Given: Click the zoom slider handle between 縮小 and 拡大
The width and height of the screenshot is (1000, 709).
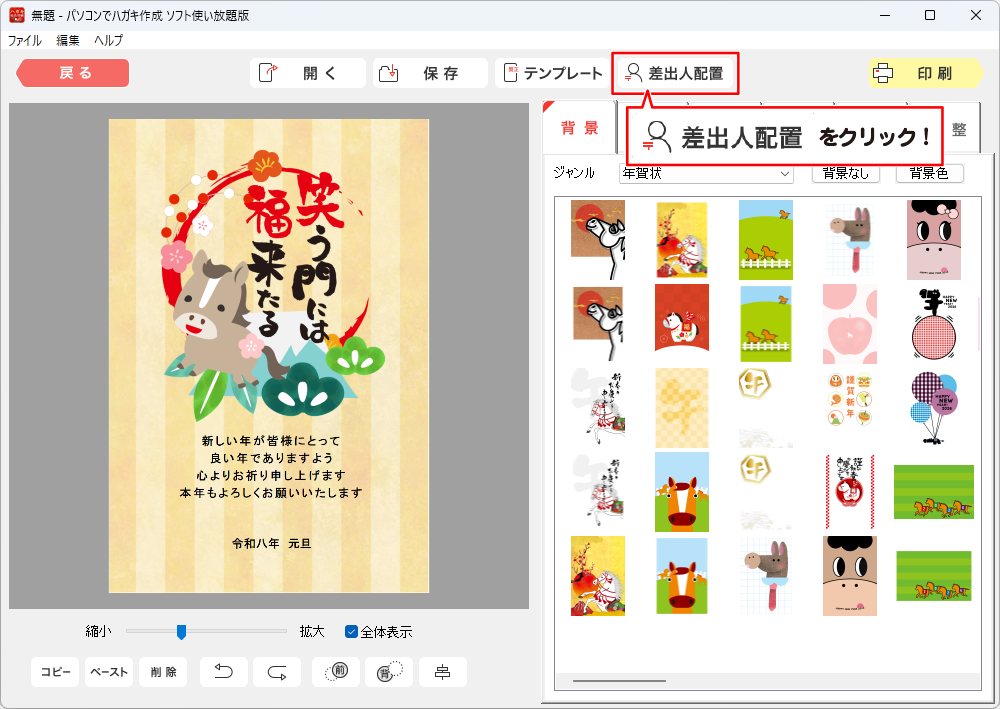Looking at the screenshot, I should pyautogui.click(x=181, y=631).
